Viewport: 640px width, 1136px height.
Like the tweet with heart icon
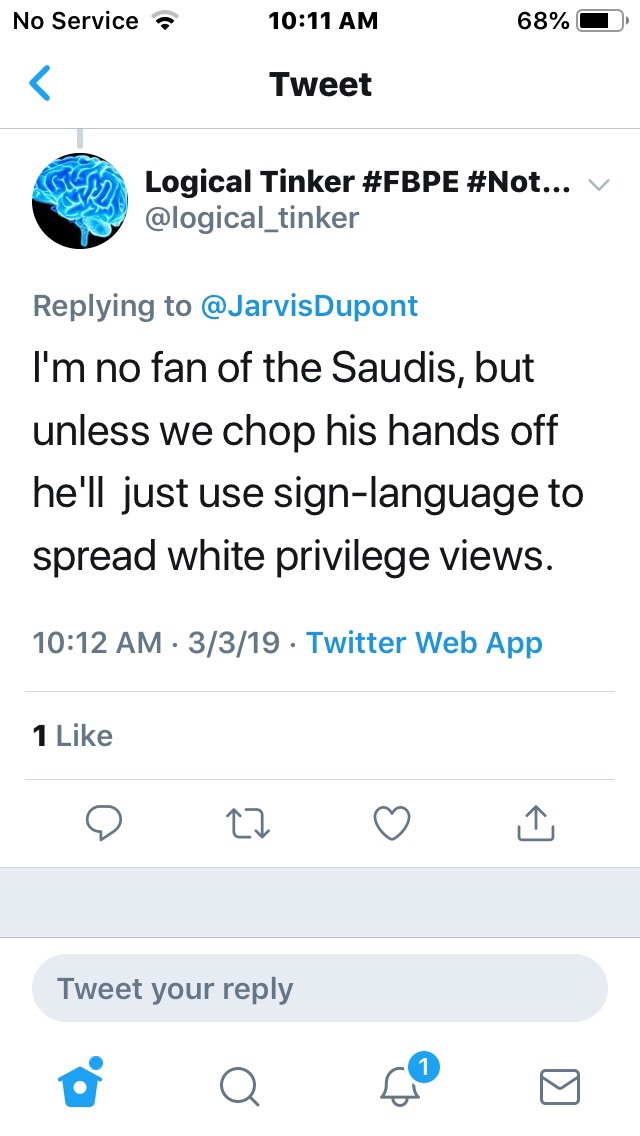pos(391,823)
